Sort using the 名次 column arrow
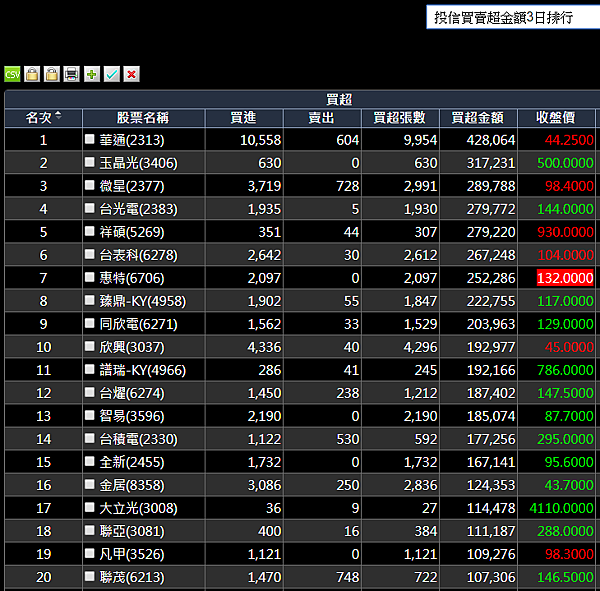 58,115
